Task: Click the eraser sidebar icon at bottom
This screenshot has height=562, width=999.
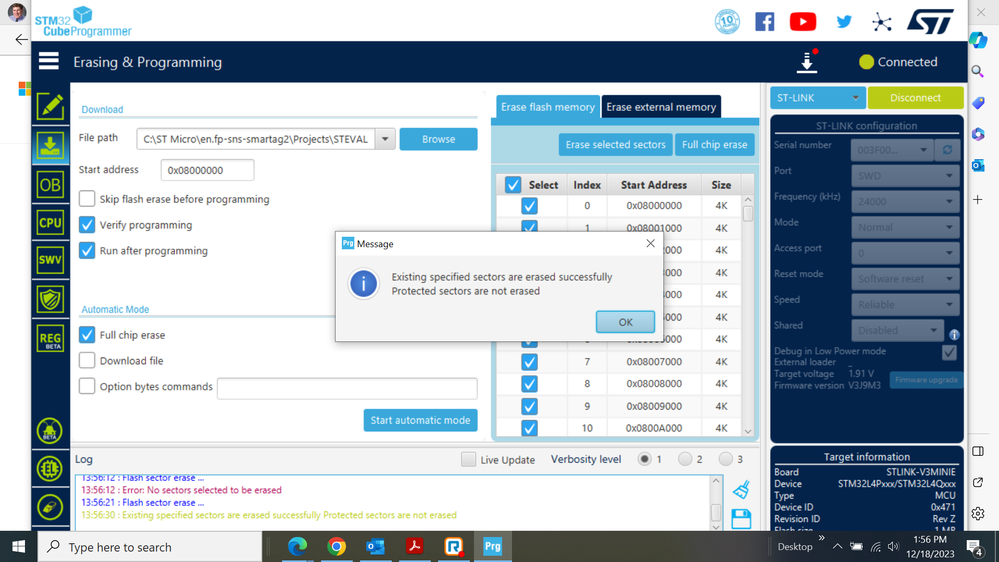Action: pyautogui.click(x=50, y=507)
